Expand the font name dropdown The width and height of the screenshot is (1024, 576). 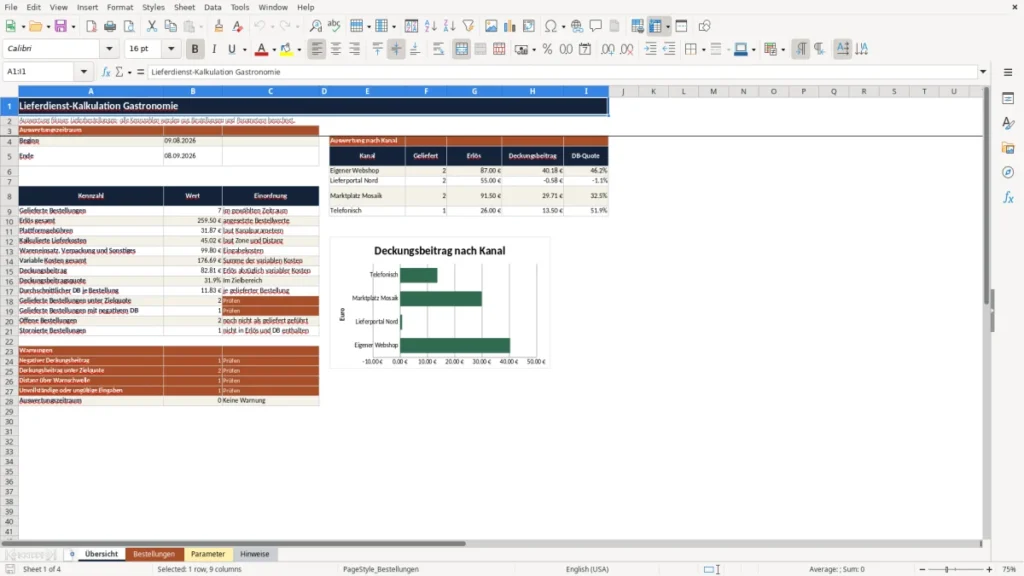click(109, 48)
